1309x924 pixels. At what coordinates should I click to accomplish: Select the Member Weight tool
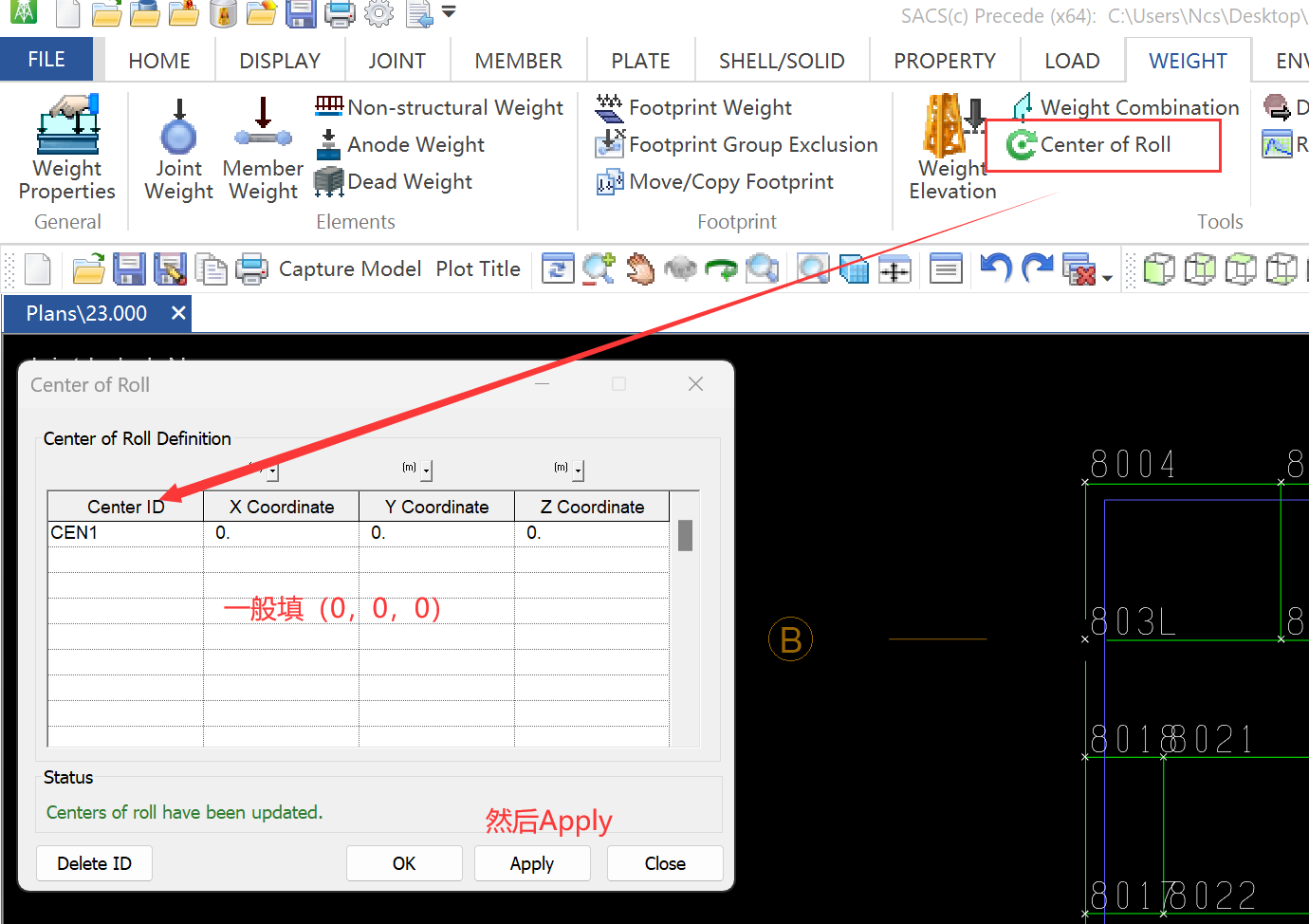coord(263,148)
